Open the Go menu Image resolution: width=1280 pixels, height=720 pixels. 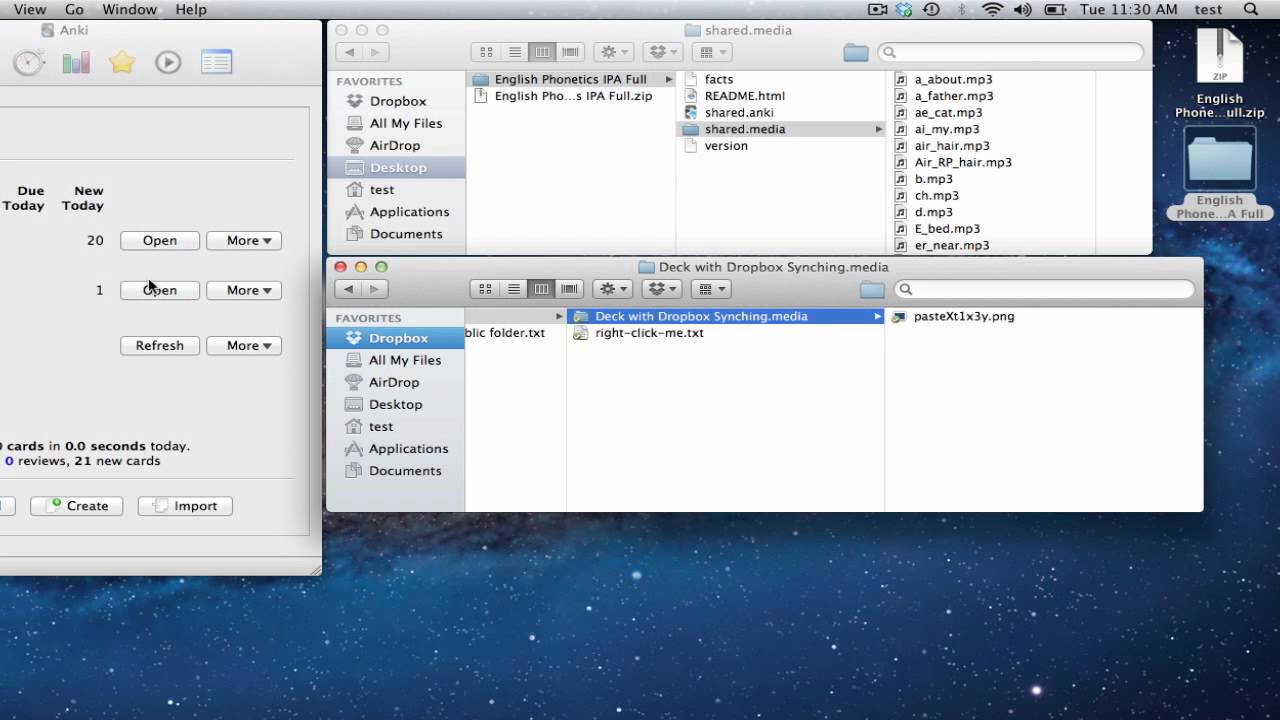point(74,9)
